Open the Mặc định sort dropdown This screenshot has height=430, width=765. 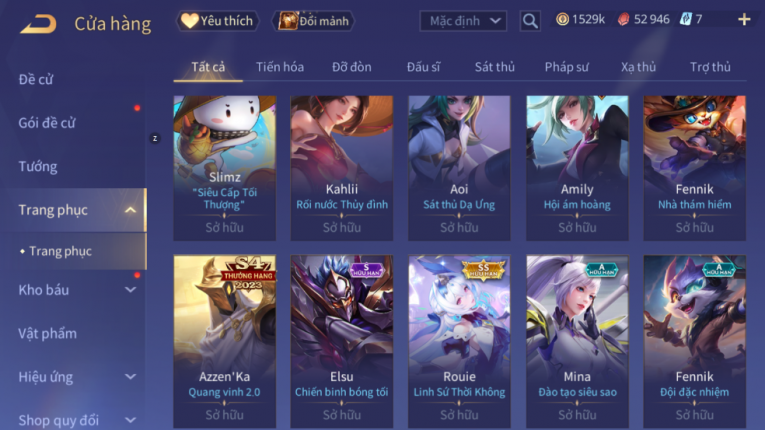pyautogui.click(x=463, y=21)
